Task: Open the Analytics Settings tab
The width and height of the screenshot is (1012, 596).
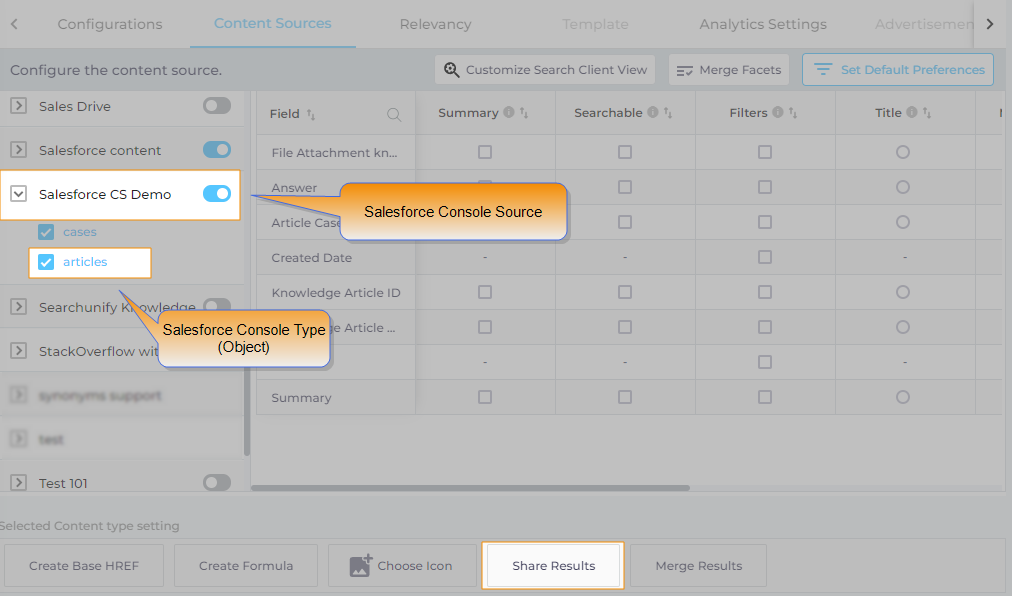Action: point(763,24)
